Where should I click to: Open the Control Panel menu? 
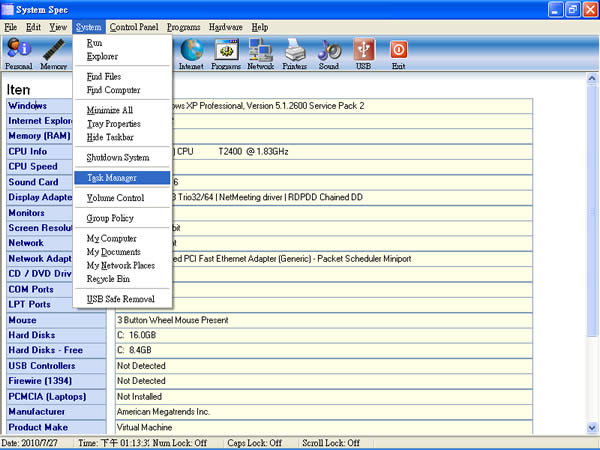pyautogui.click(x=134, y=27)
